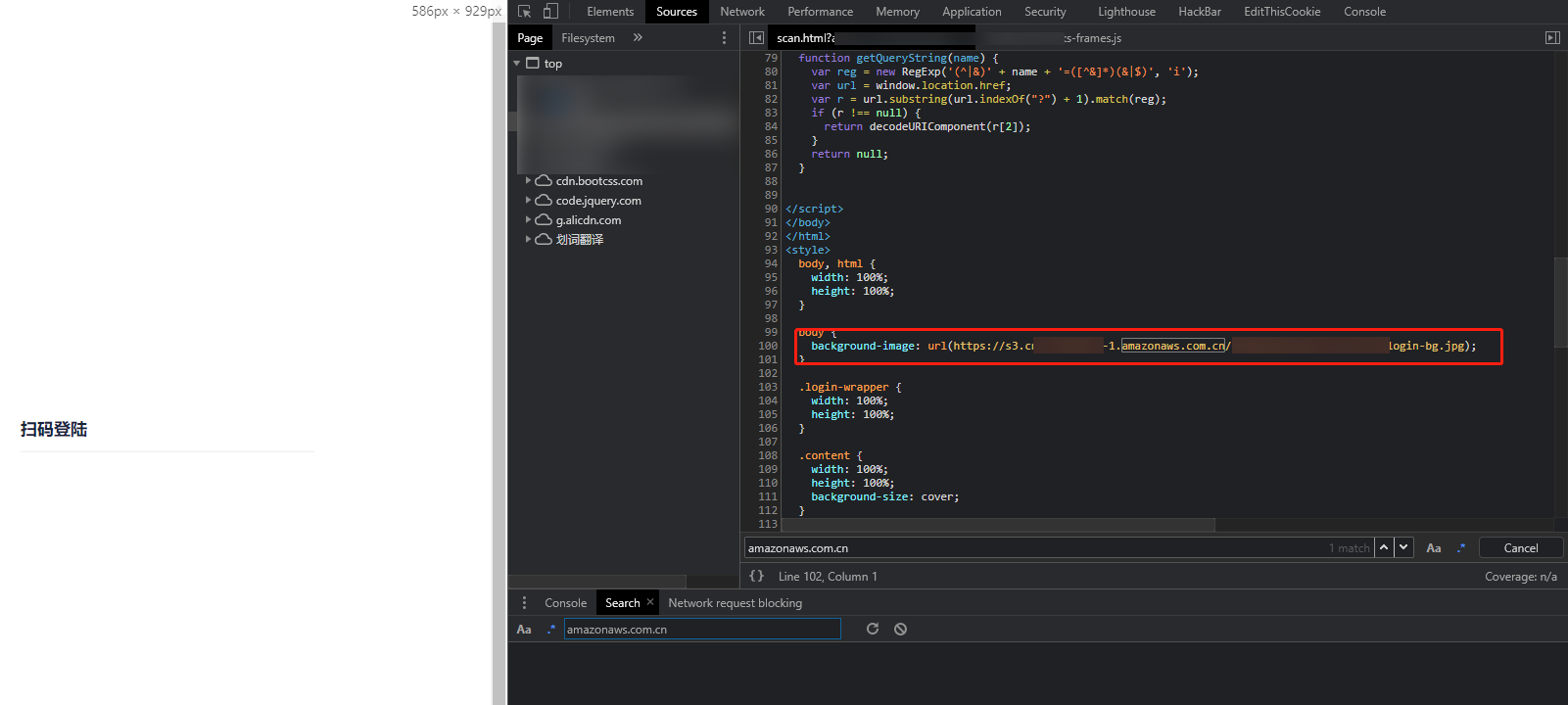Jump to the next search match

(1404, 548)
